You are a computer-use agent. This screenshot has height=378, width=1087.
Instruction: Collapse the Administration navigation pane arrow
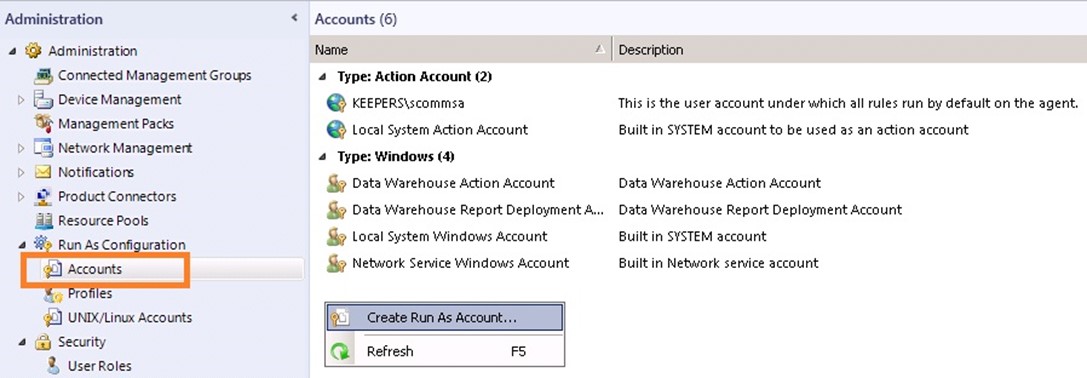tap(294, 18)
